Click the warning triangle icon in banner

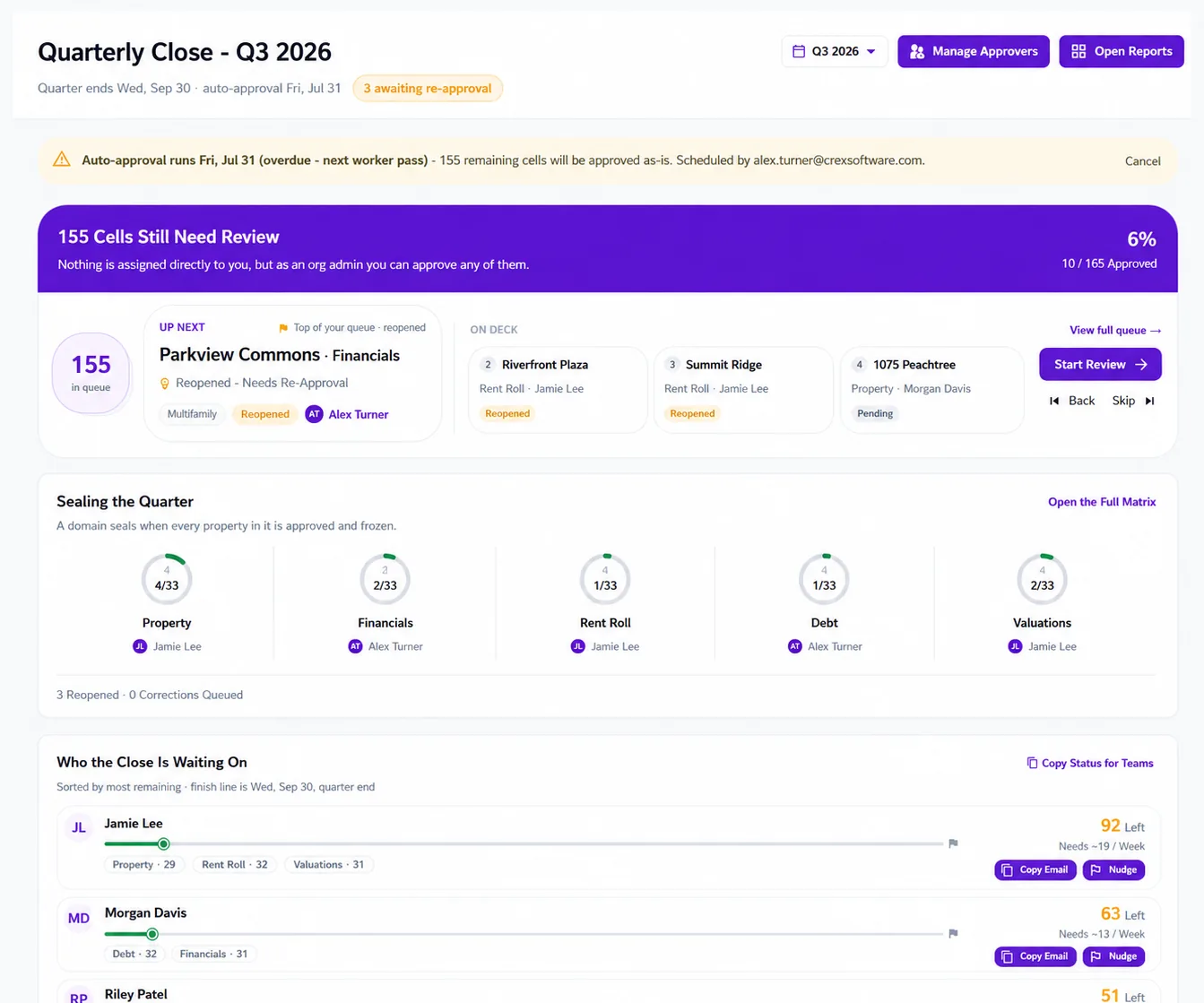(62, 160)
